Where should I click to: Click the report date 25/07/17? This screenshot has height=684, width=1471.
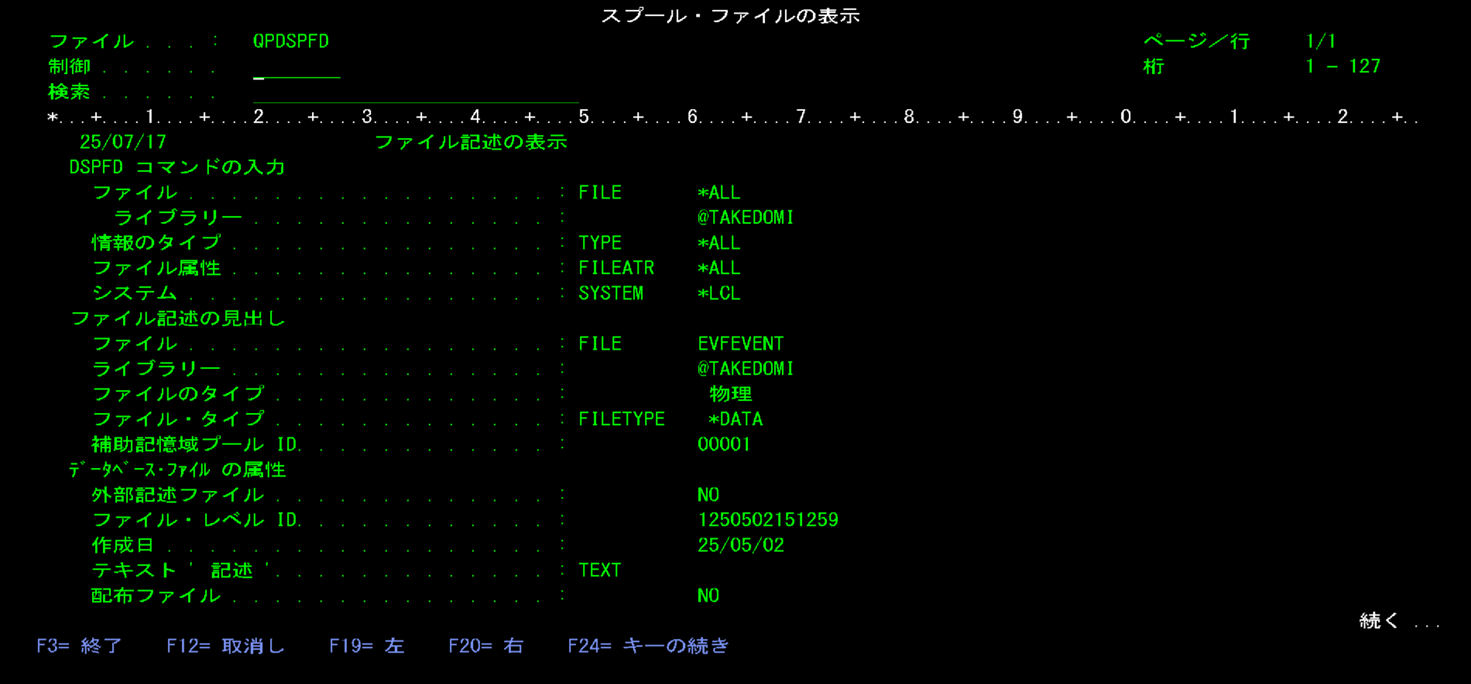123,142
